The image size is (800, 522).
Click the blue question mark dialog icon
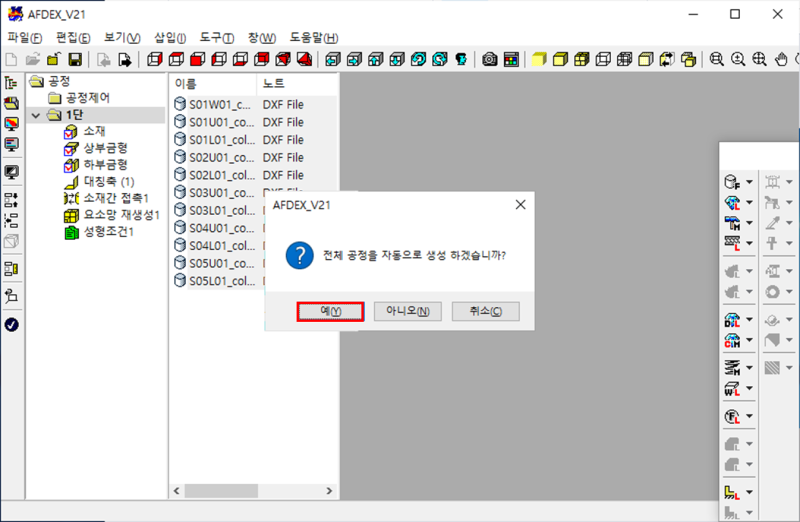point(296,254)
